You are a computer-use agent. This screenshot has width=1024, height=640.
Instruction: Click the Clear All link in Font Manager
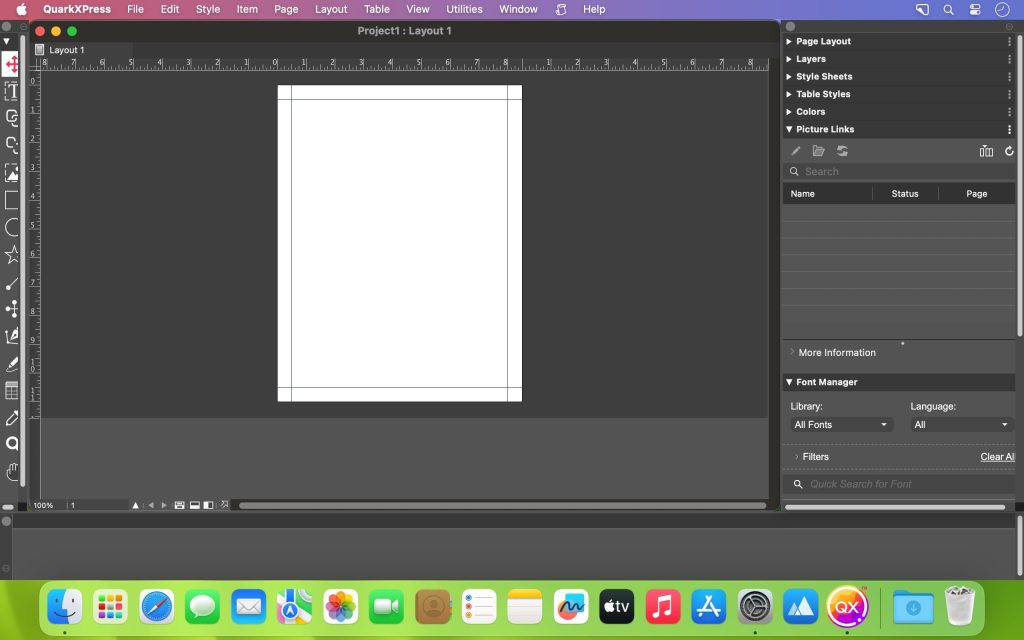pos(997,456)
